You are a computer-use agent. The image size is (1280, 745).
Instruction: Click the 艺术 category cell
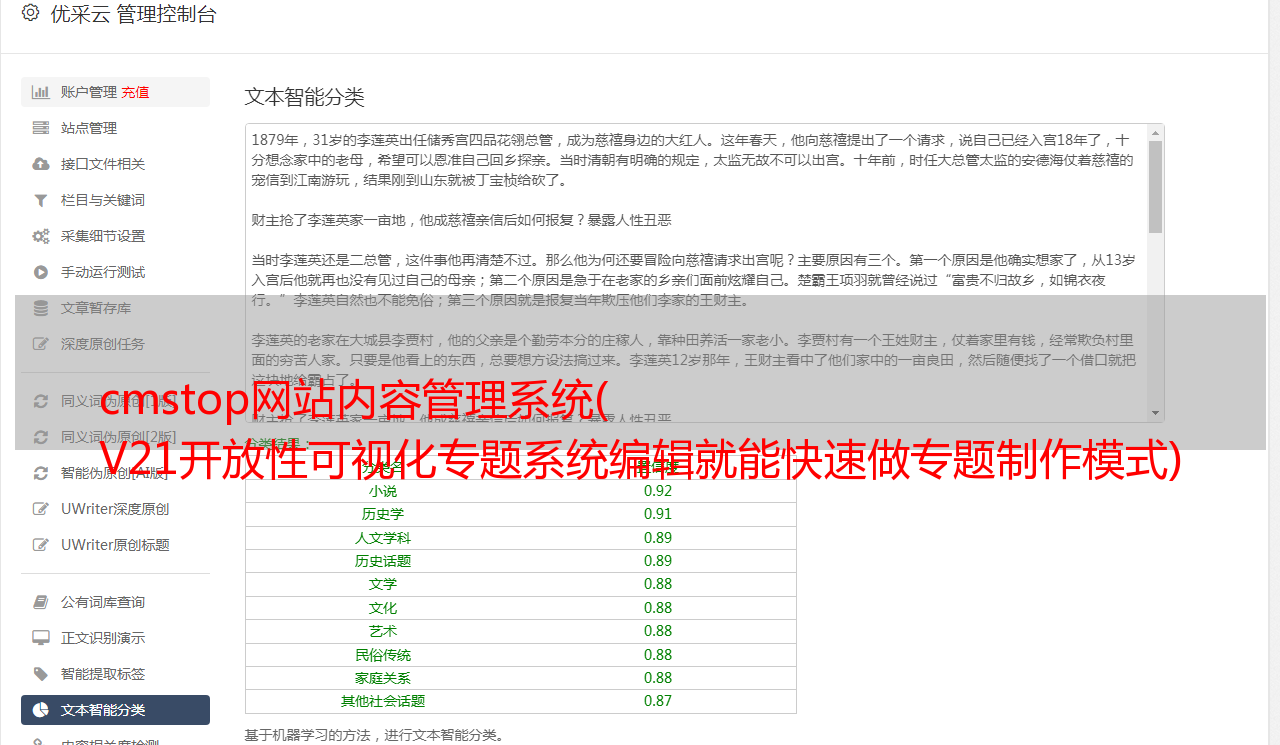point(383,631)
